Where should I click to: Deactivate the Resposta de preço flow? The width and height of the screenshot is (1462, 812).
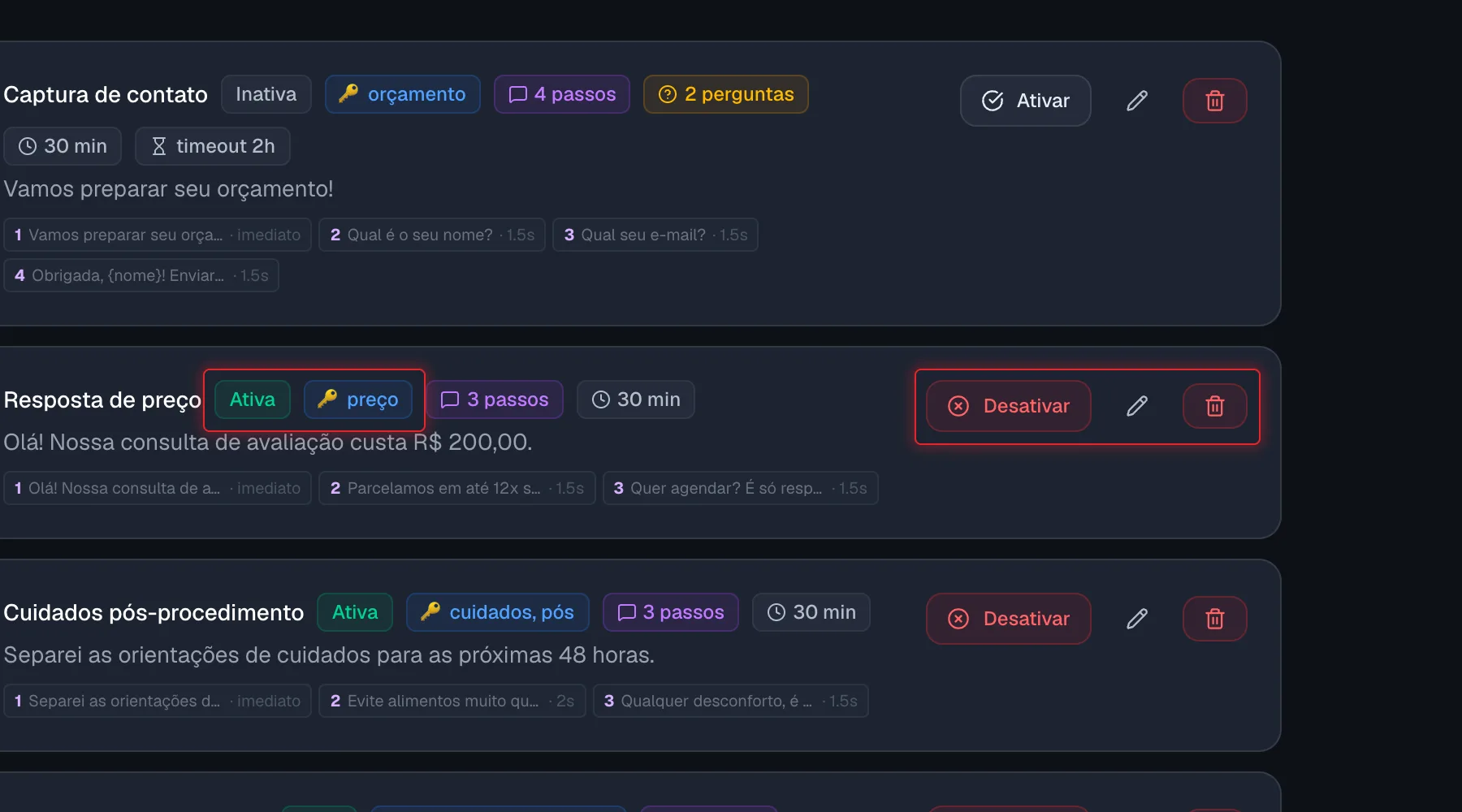1008,406
